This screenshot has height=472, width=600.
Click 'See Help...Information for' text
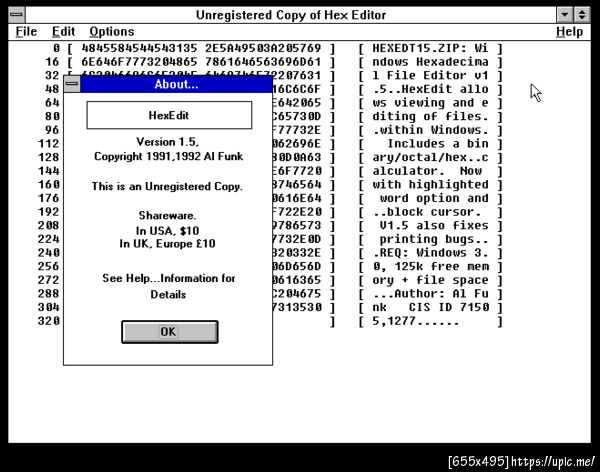(169, 278)
